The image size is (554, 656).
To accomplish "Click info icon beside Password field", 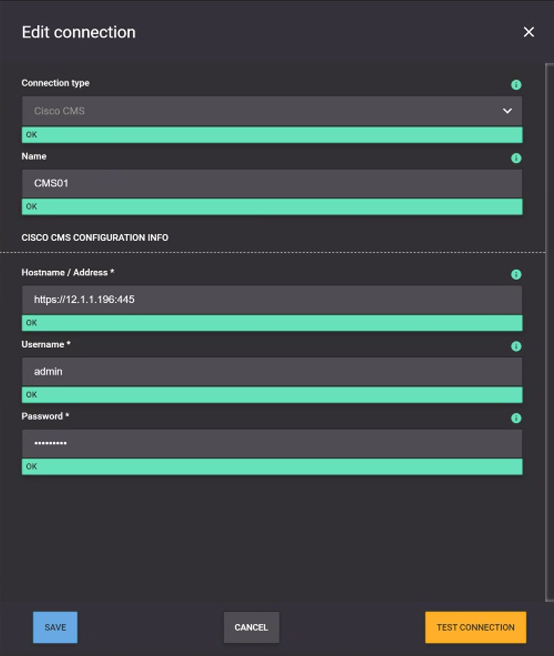I will tap(516, 418).
